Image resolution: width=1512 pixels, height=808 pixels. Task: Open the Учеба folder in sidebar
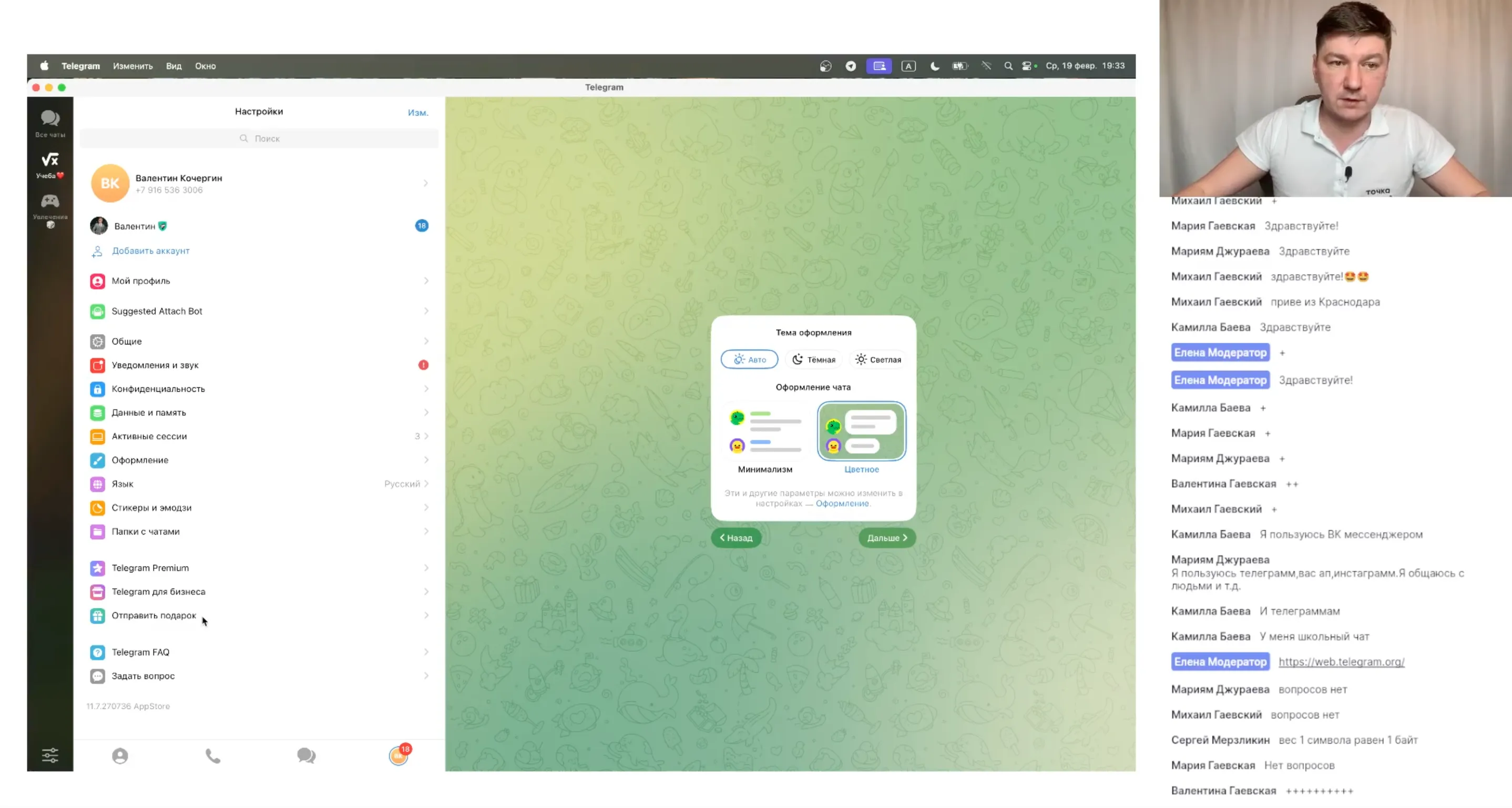click(x=50, y=165)
